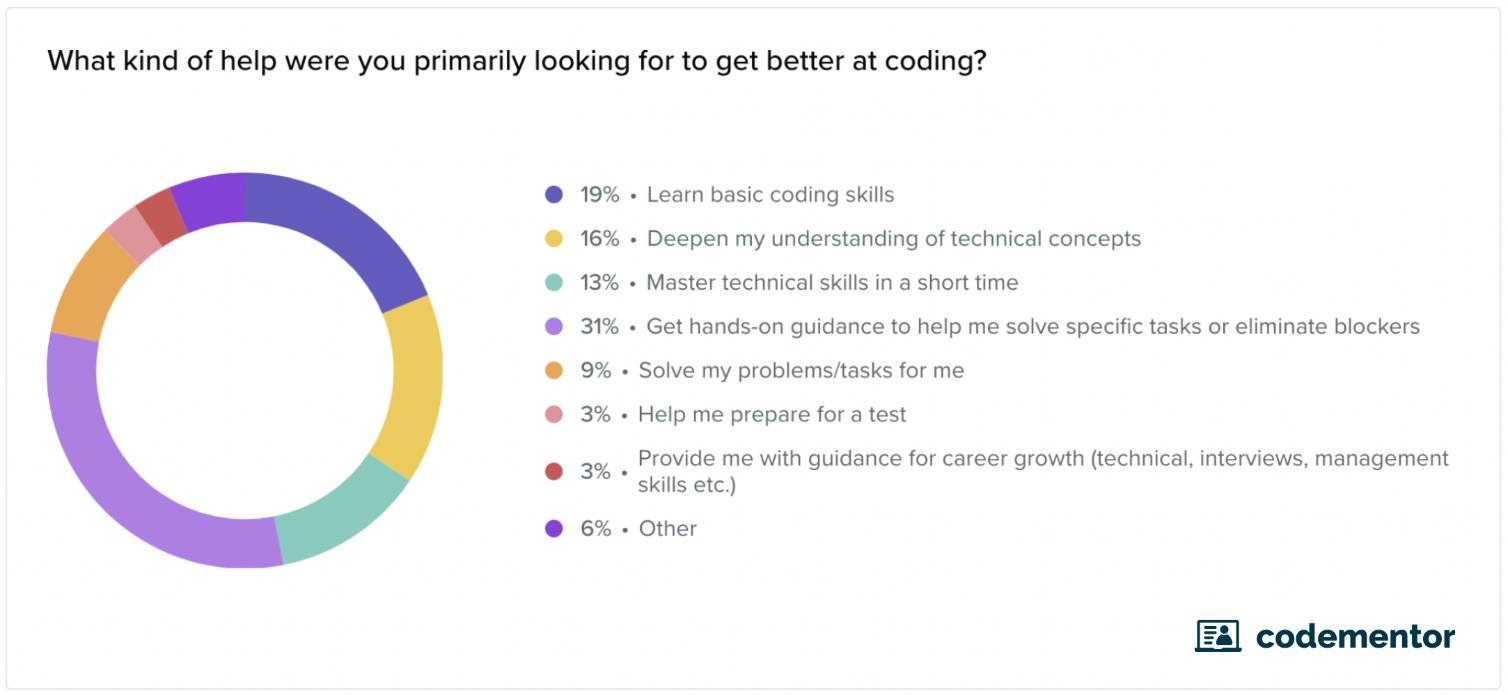This screenshot has width=1508, height=695.
Task: Select the teal legend dot for mastering skills
Action: point(554,283)
